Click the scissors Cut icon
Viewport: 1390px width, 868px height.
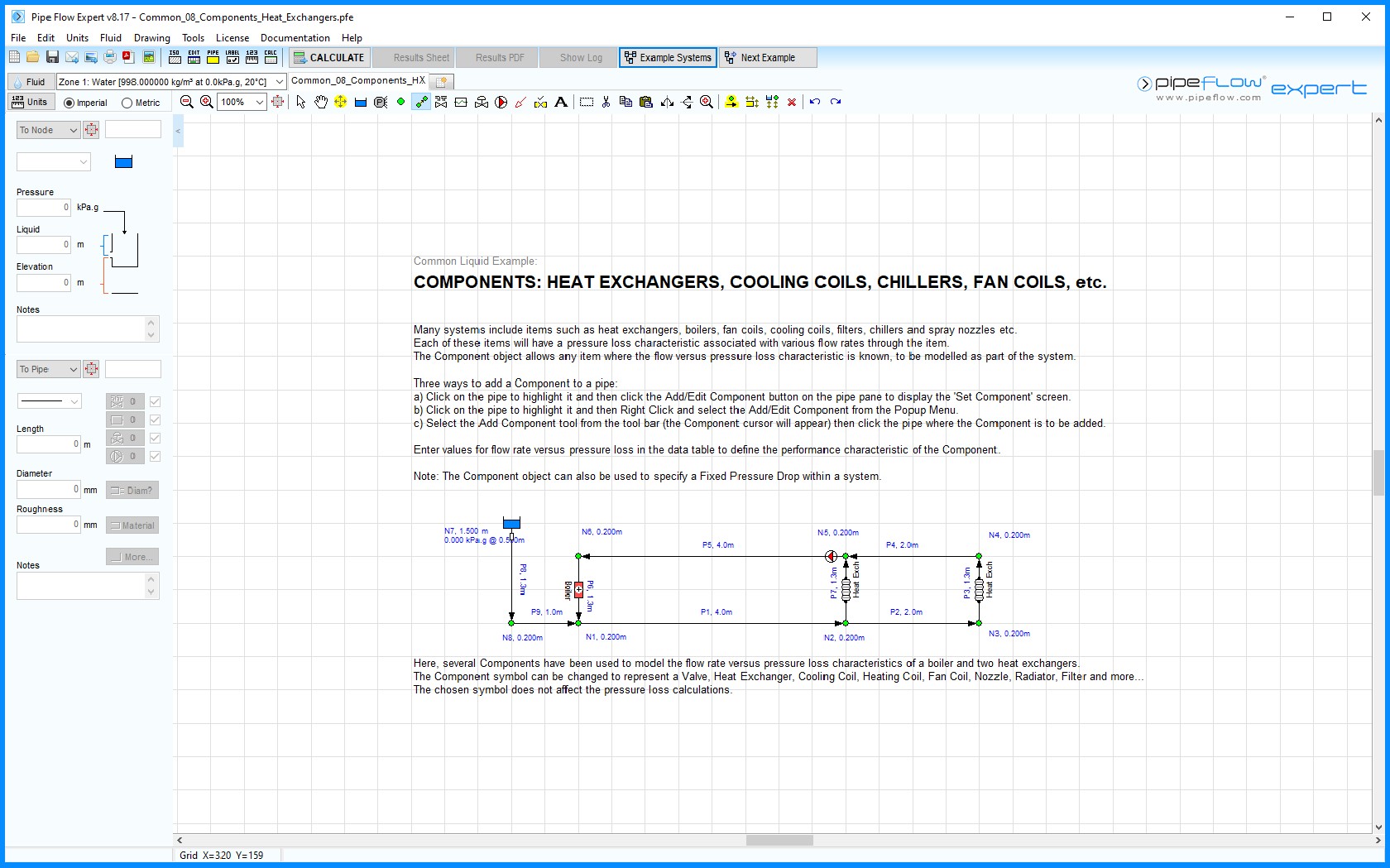[606, 102]
